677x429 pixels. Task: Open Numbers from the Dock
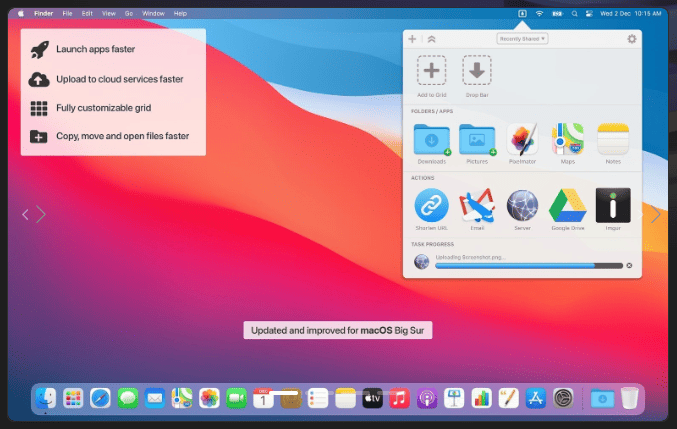click(481, 398)
